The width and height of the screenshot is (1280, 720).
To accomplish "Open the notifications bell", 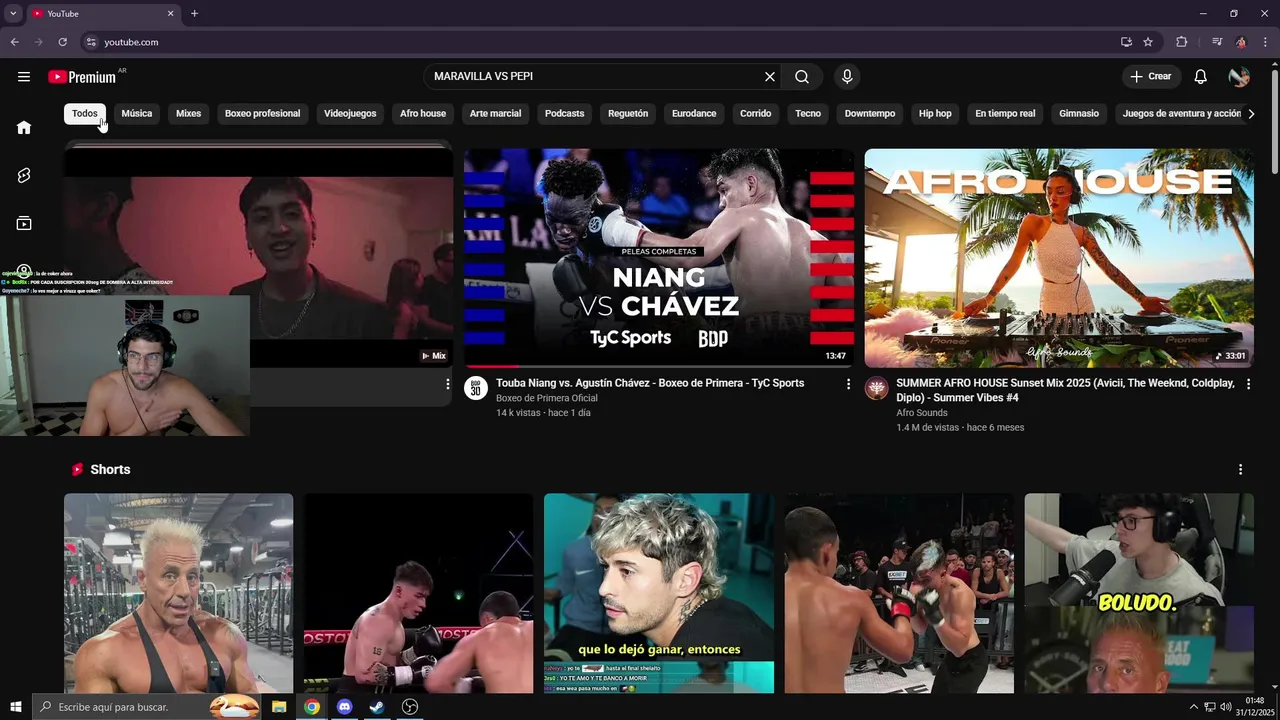I will pyautogui.click(x=1201, y=77).
